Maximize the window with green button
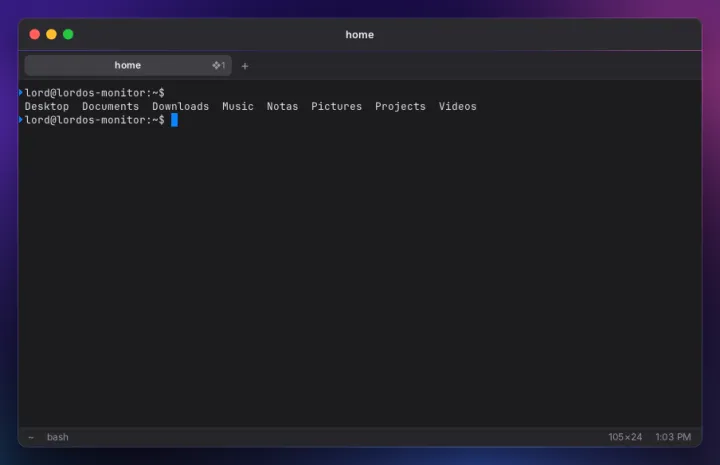Image resolution: width=720 pixels, height=465 pixels. pos(68,34)
